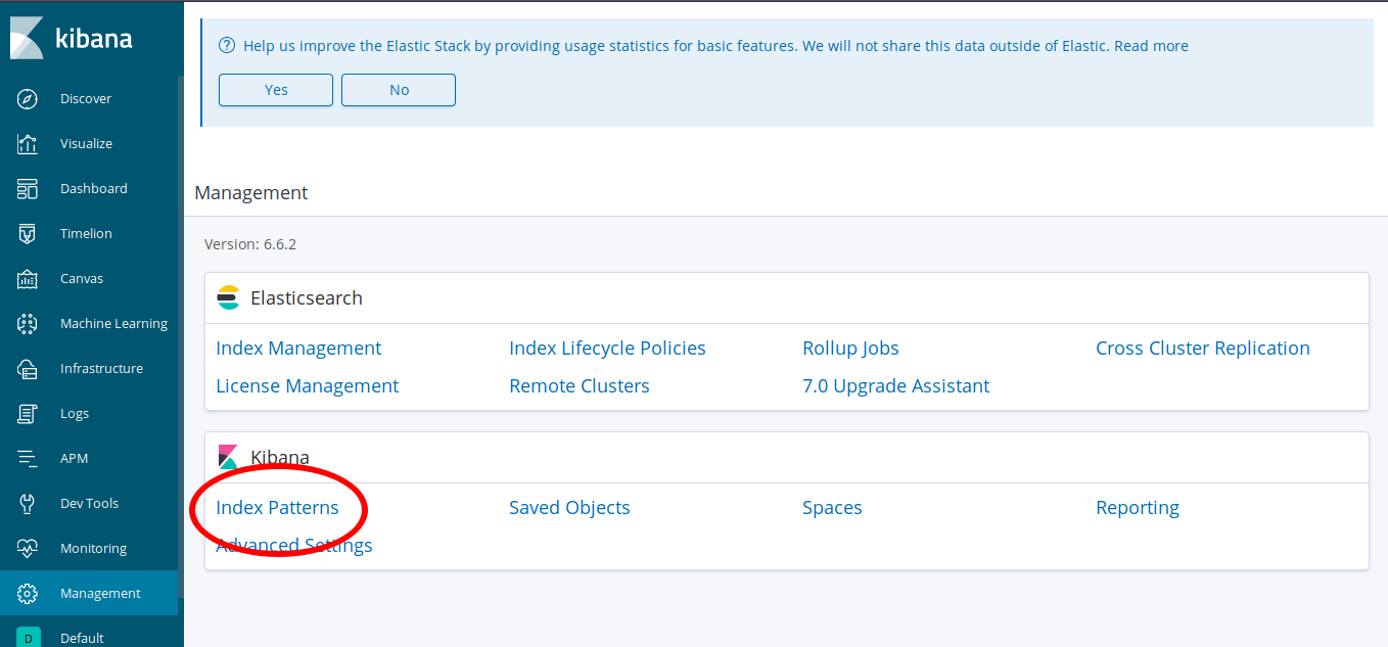
Task: Launch the 7.0 Upgrade Assistant
Action: coord(897,385)
